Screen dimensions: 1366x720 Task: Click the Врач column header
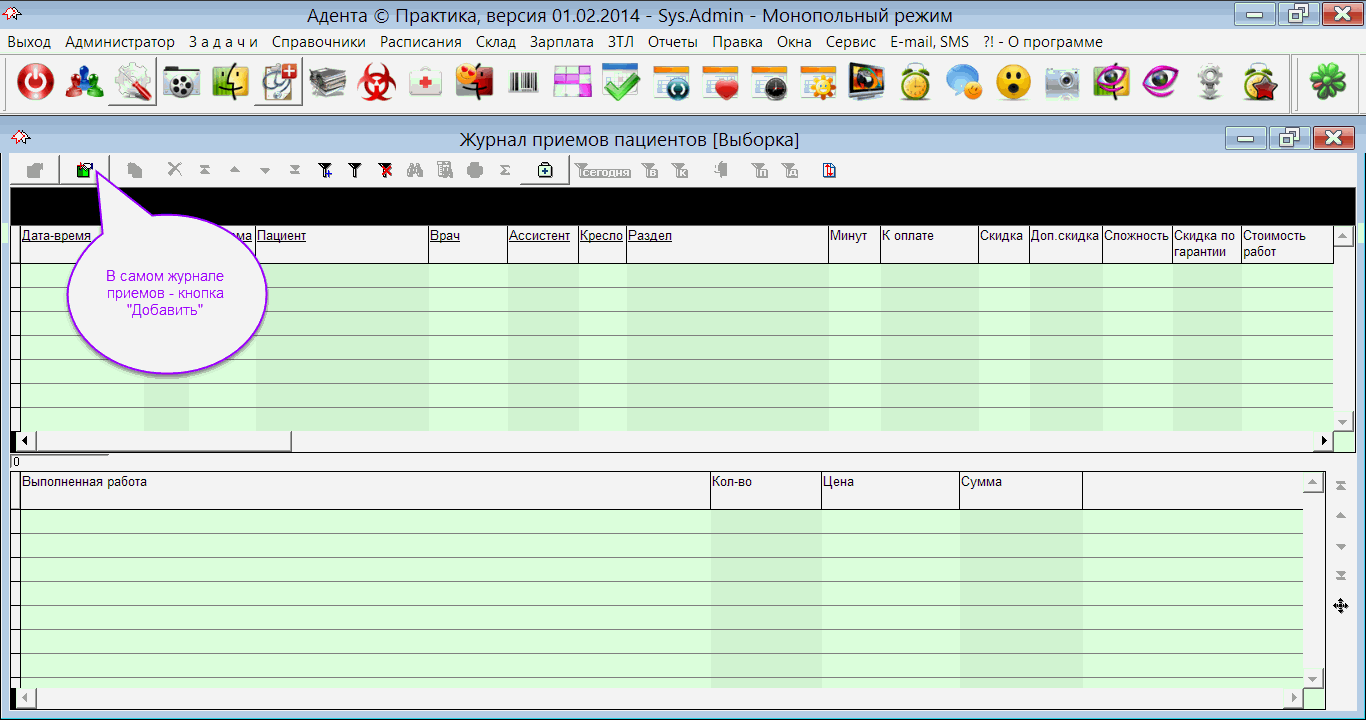point(444,236)
